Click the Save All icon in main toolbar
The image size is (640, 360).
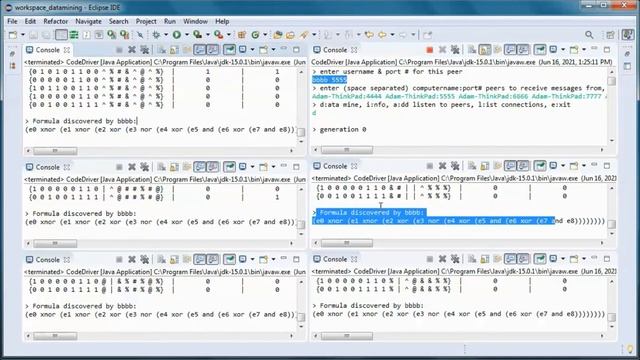click(46, 35)
